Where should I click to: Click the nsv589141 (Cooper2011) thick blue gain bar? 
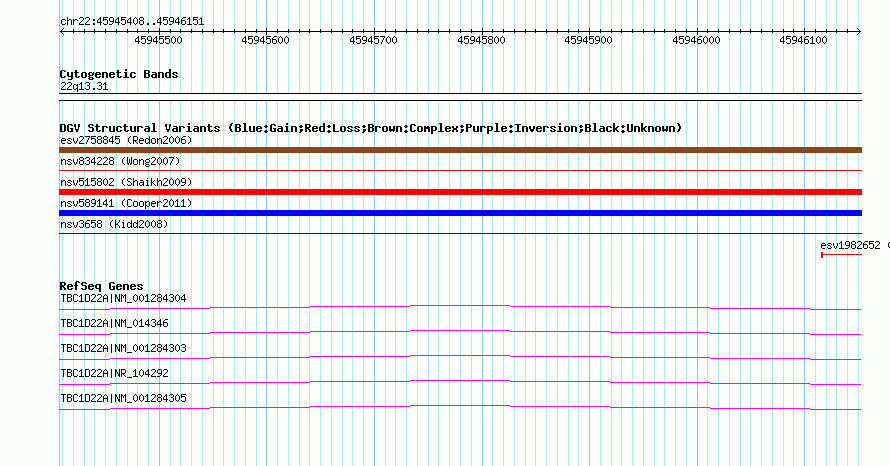pos(460,213)
